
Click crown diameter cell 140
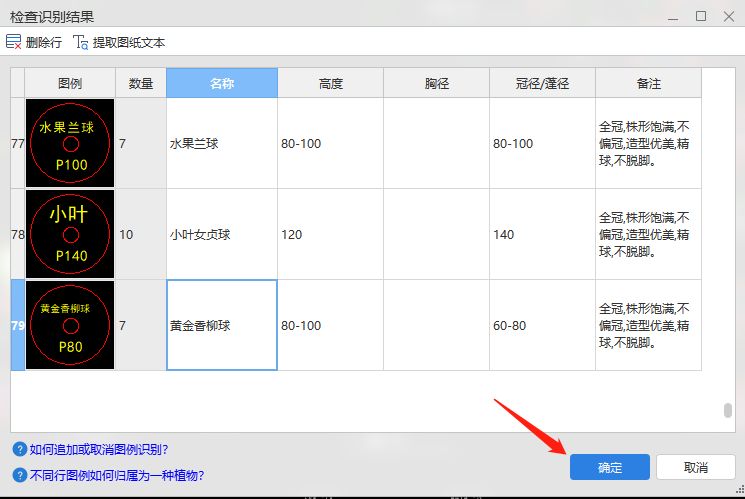tap(543, 234)
